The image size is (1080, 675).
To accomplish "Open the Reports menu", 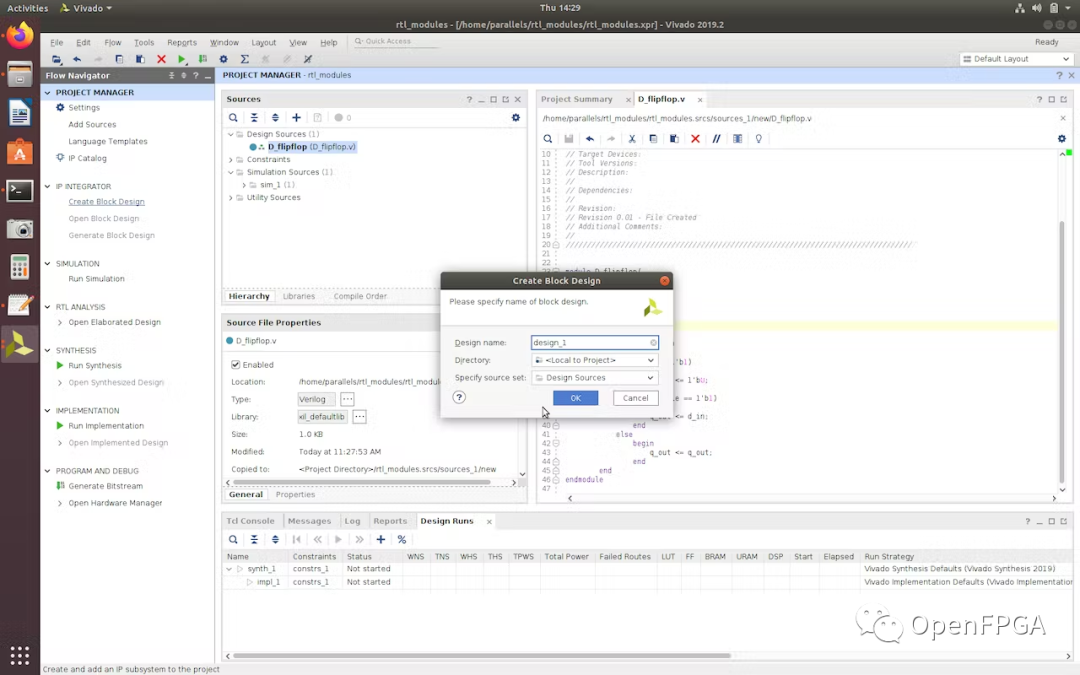I will (182, 43).
